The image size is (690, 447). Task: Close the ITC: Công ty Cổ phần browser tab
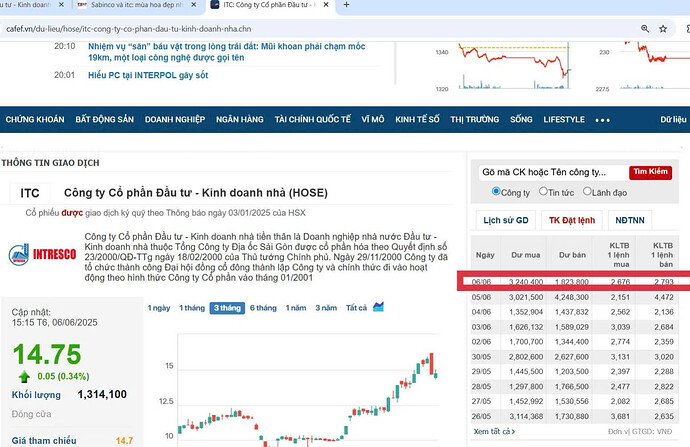(326, 5)
